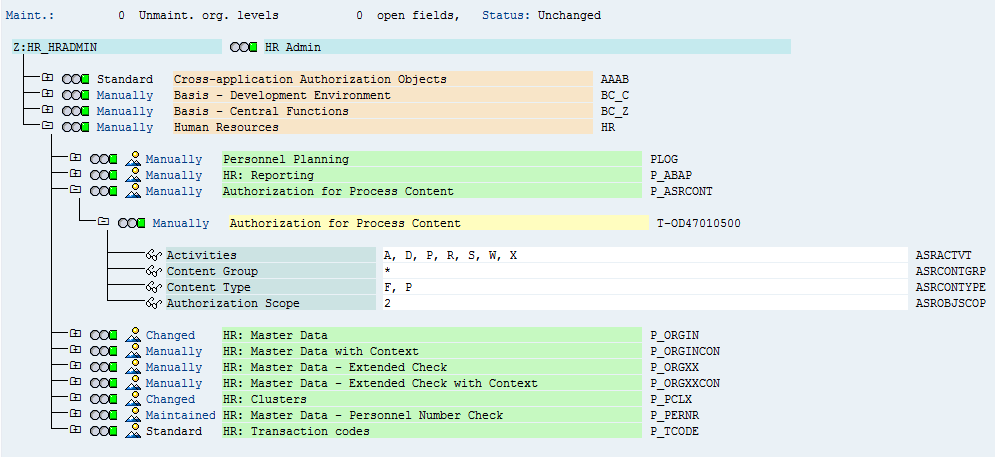Expand the HR: Transaction codes node

[x=75, y=429]
